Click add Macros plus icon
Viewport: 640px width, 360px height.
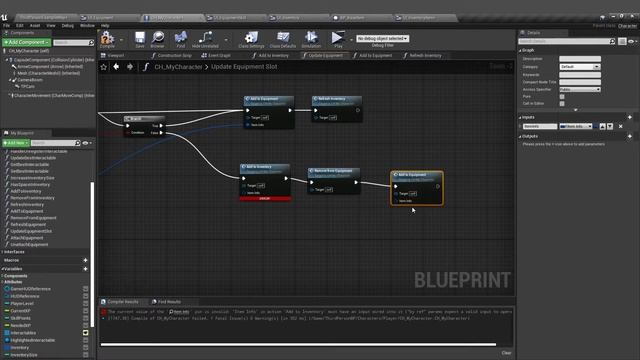pyautogui.click(x=85, y=260)
